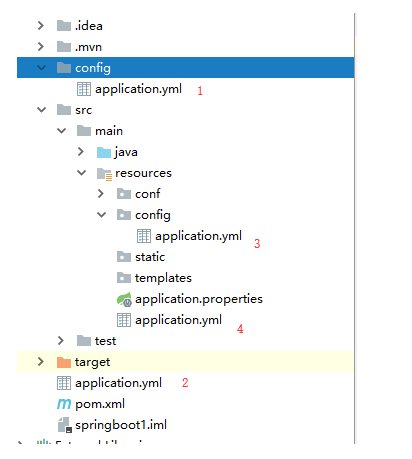Select the pom.xml file name
The width and height of the screenshot is (412, 459).
coord(100,404)
